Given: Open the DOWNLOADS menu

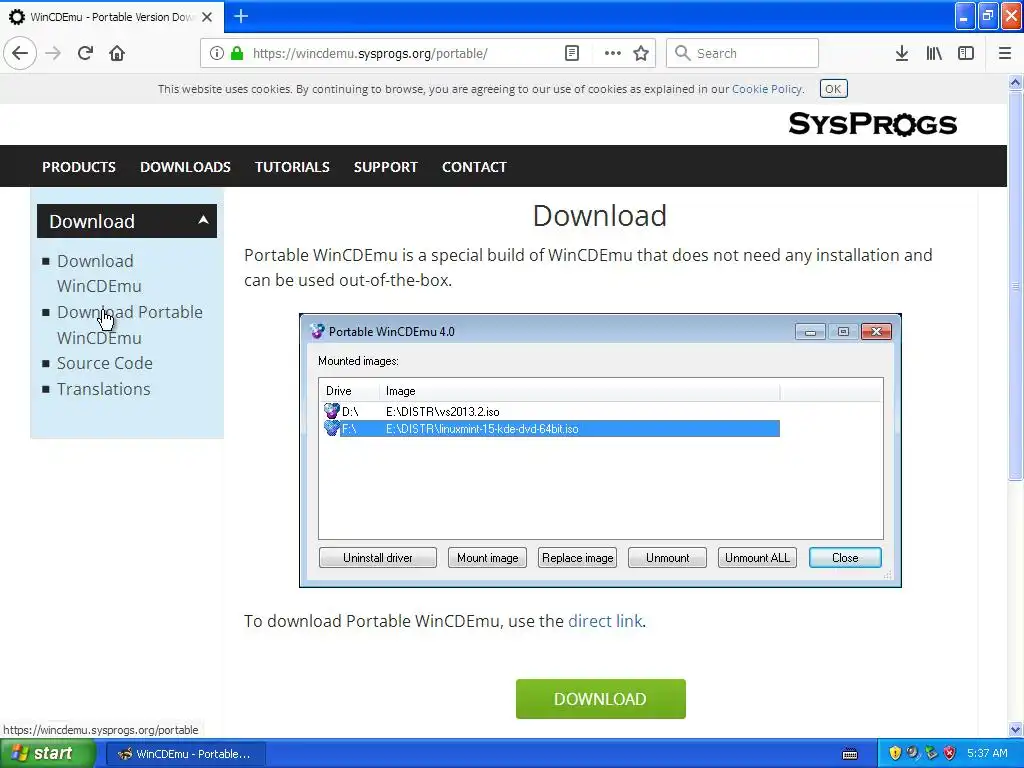Looking at the screenshot, I should point(185,167).
